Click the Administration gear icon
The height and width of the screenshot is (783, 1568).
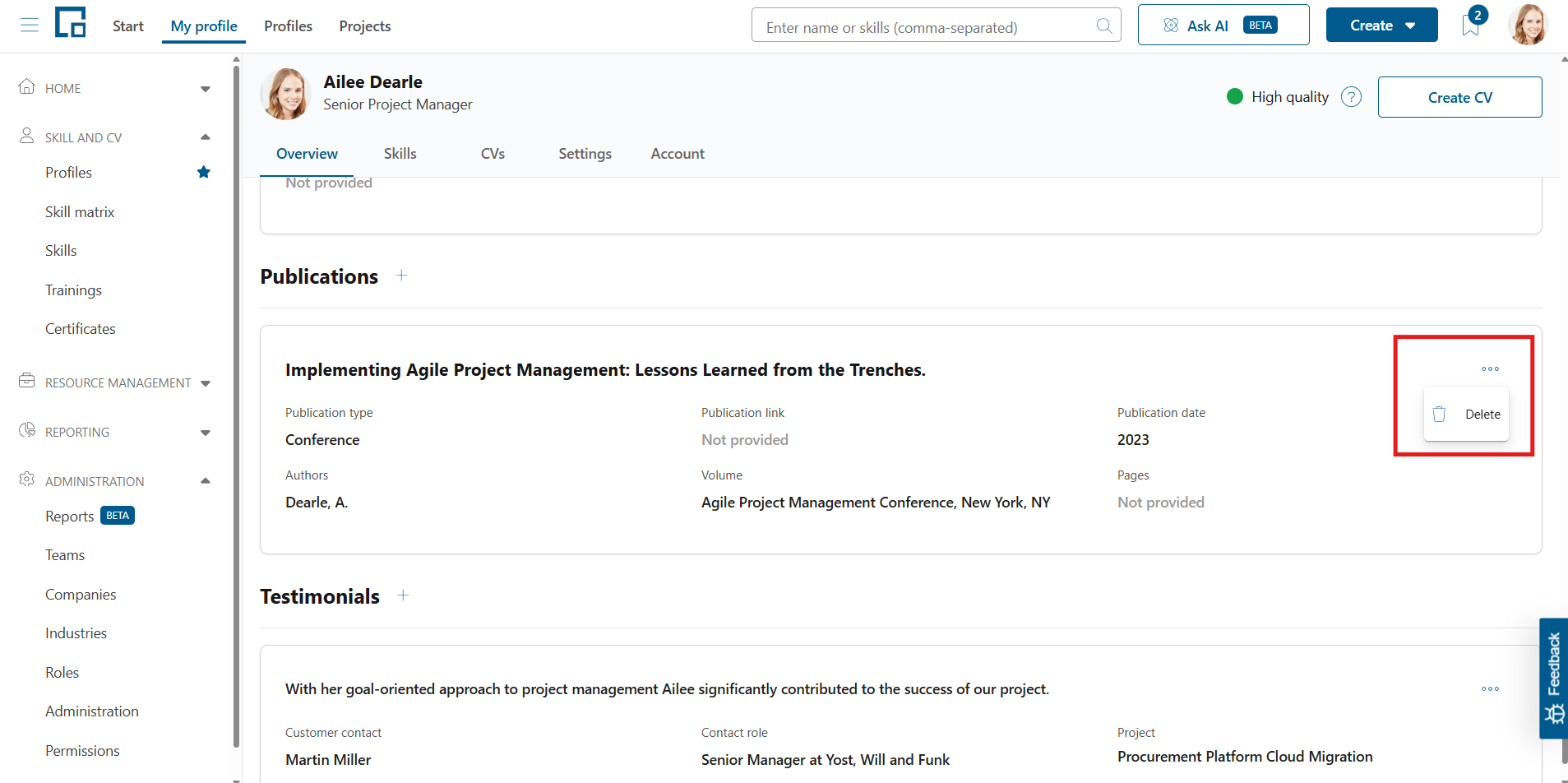pyautogui.click(x=27, y=480)
